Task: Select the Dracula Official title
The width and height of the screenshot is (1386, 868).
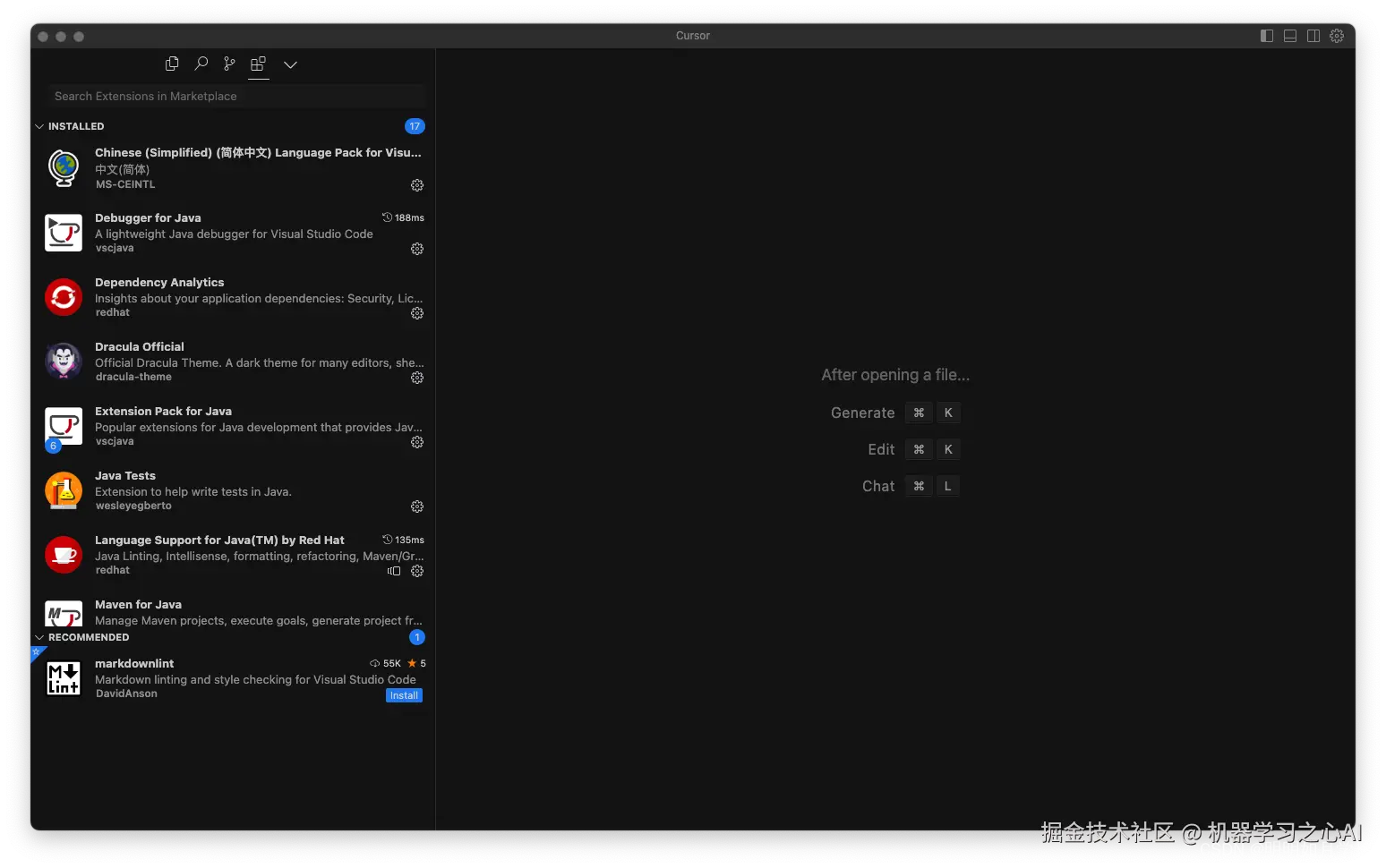Action: pos(140,346)
